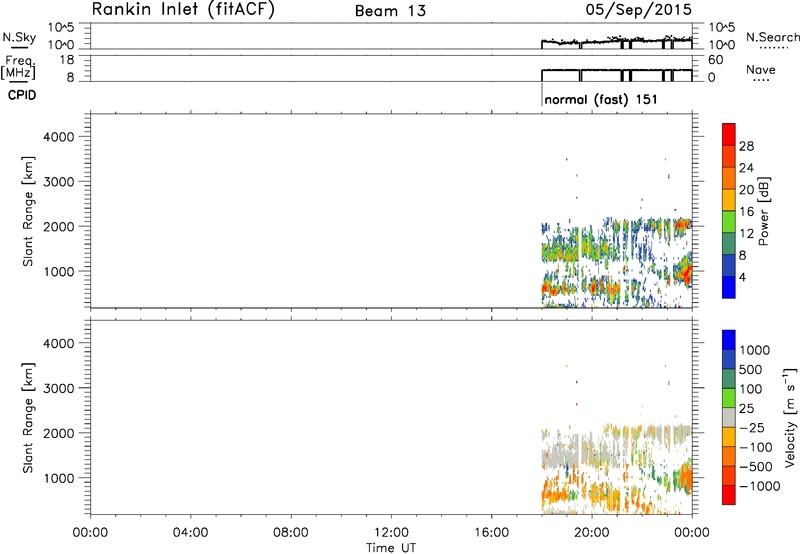Click the 08:00 time tick label

[291, 533]
